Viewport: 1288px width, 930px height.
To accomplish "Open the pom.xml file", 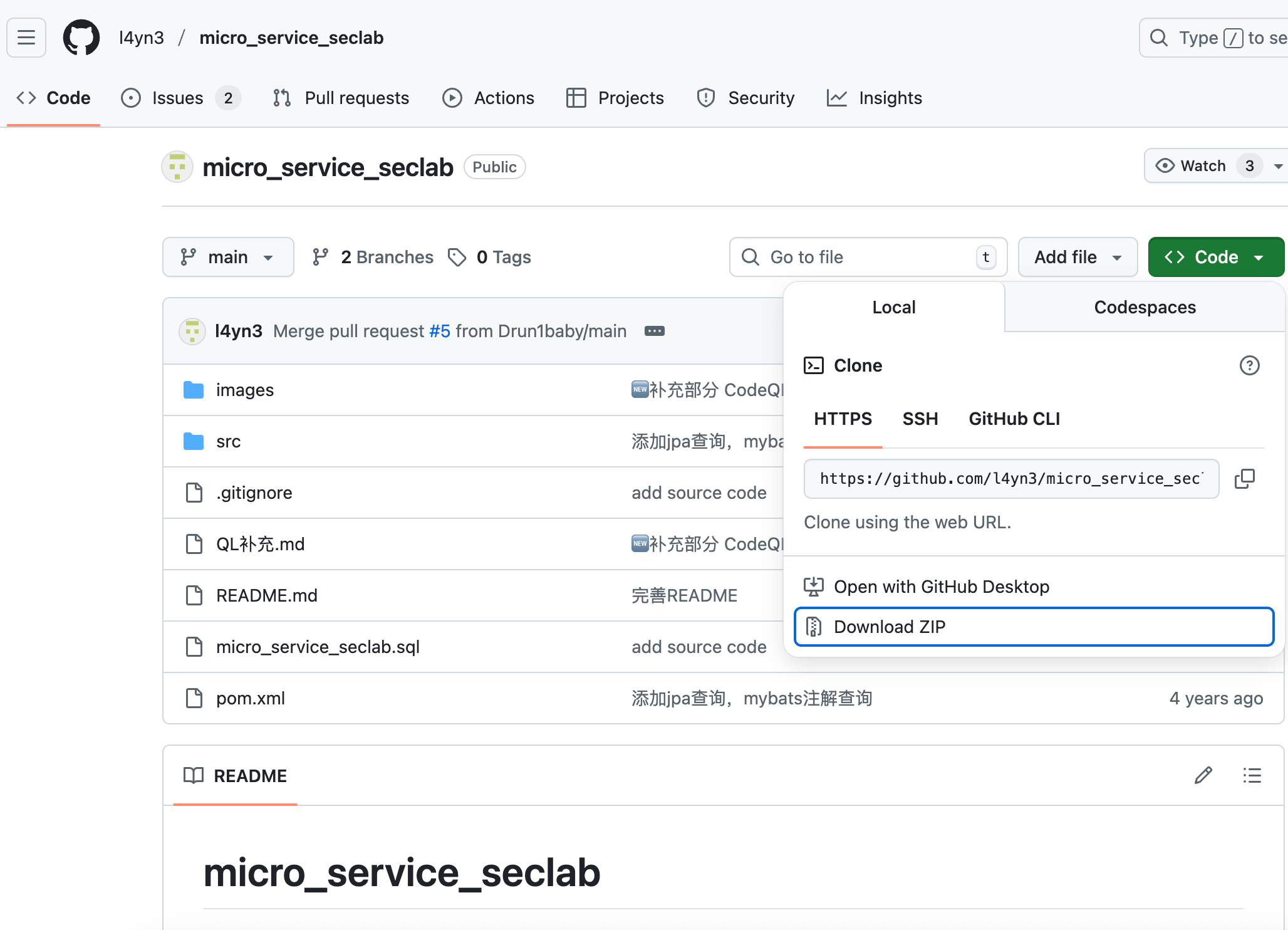I will (x=250, y=698).
